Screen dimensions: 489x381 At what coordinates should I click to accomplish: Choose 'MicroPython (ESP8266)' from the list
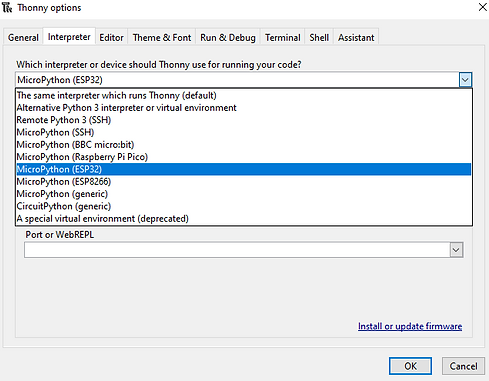click(244, 182)
